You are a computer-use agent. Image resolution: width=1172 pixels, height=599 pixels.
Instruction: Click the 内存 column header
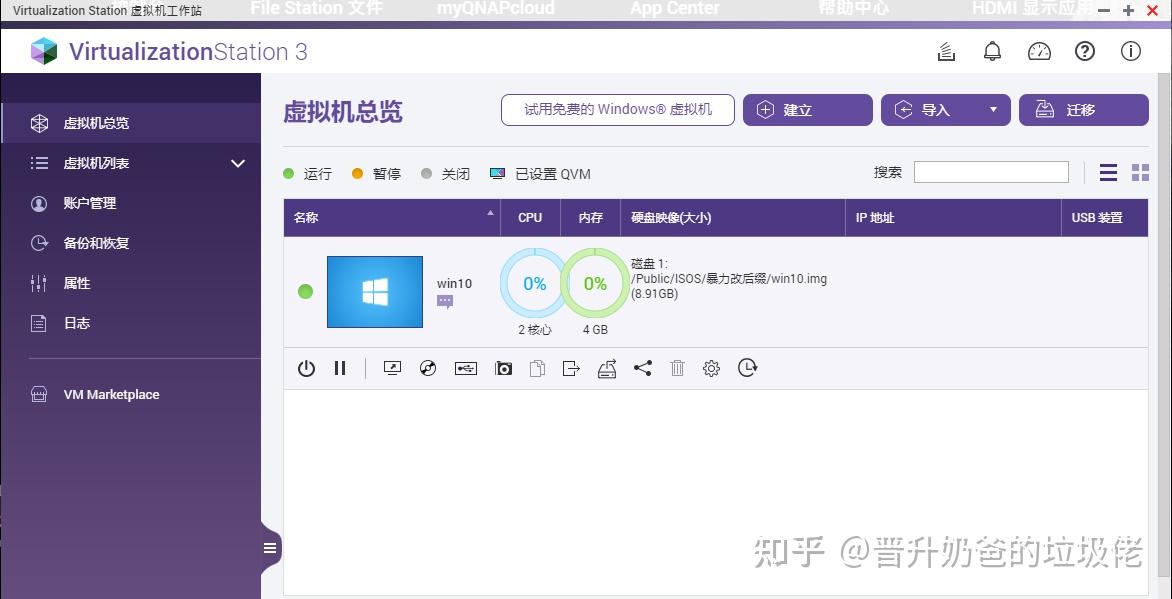tap(590, 218)
